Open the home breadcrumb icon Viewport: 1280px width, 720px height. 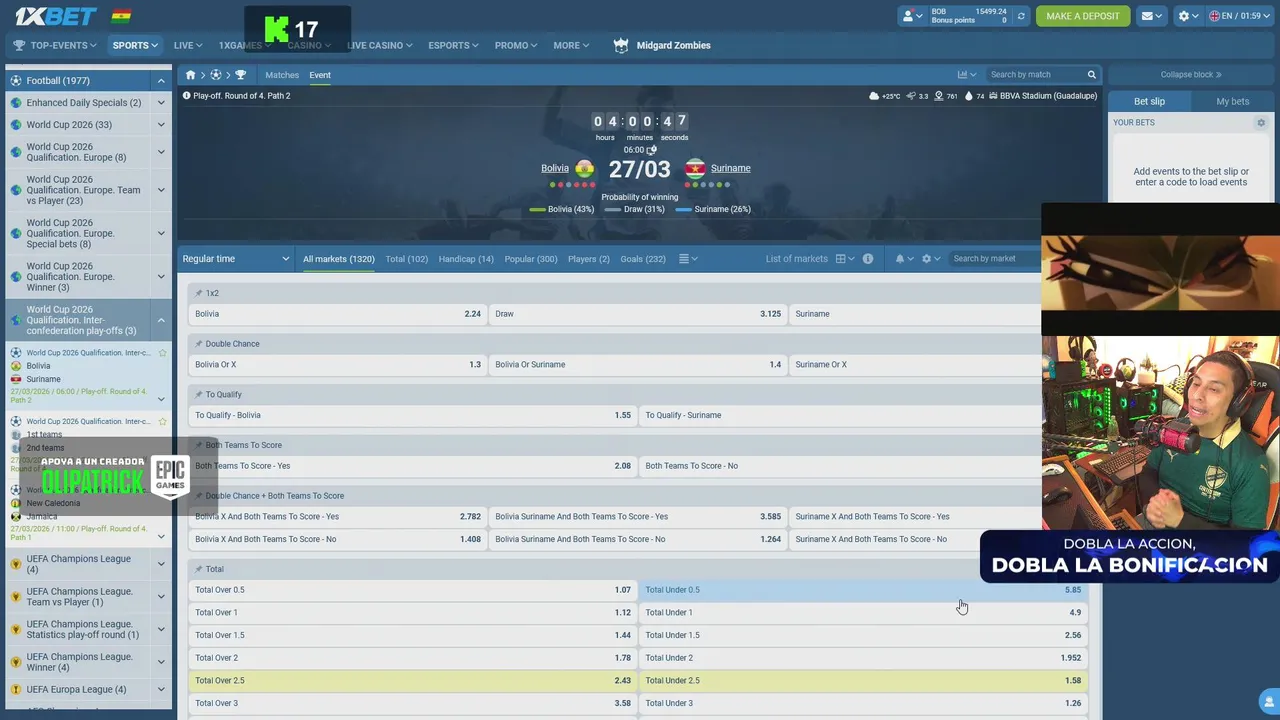(190, 75)
